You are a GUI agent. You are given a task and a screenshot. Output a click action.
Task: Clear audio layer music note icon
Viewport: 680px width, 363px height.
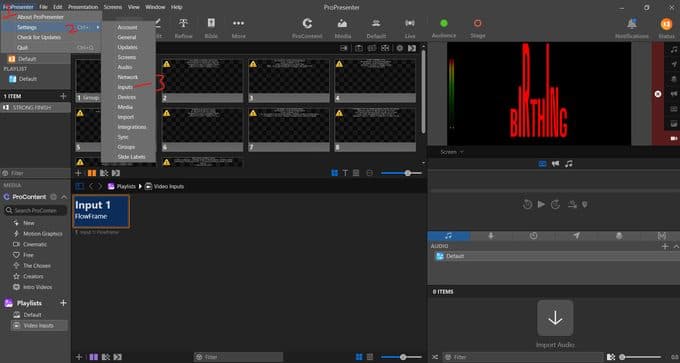[673, 50]
